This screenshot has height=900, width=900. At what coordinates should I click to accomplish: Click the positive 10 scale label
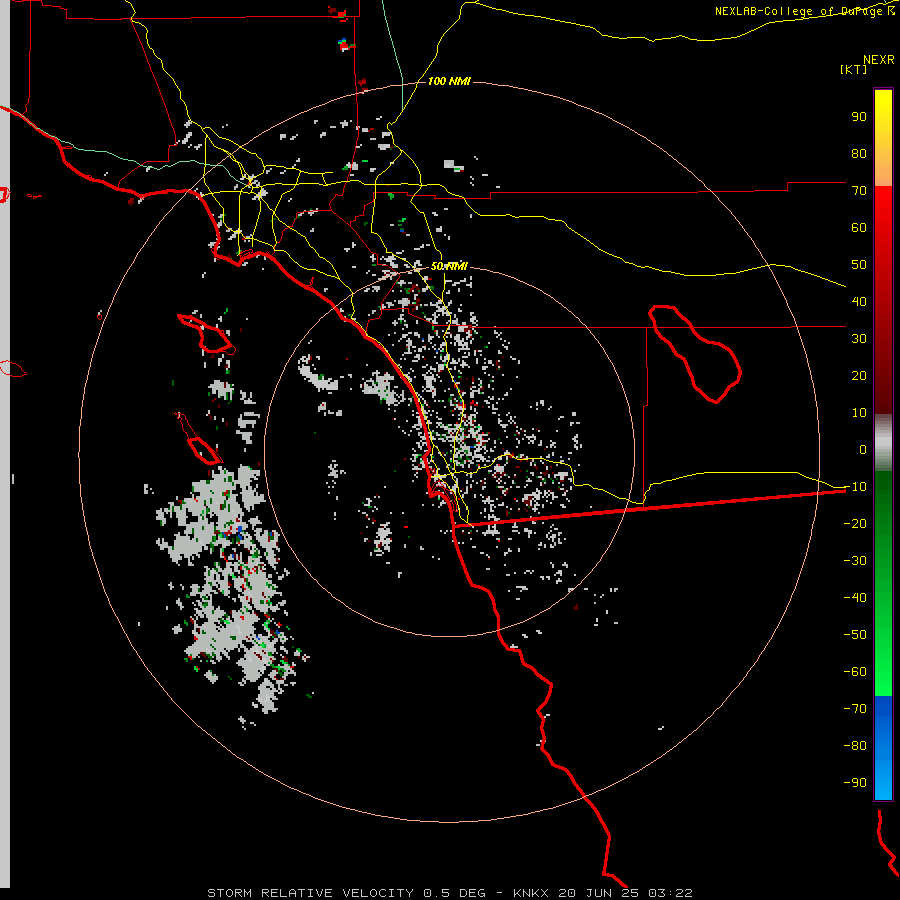(x=859, y=413)
